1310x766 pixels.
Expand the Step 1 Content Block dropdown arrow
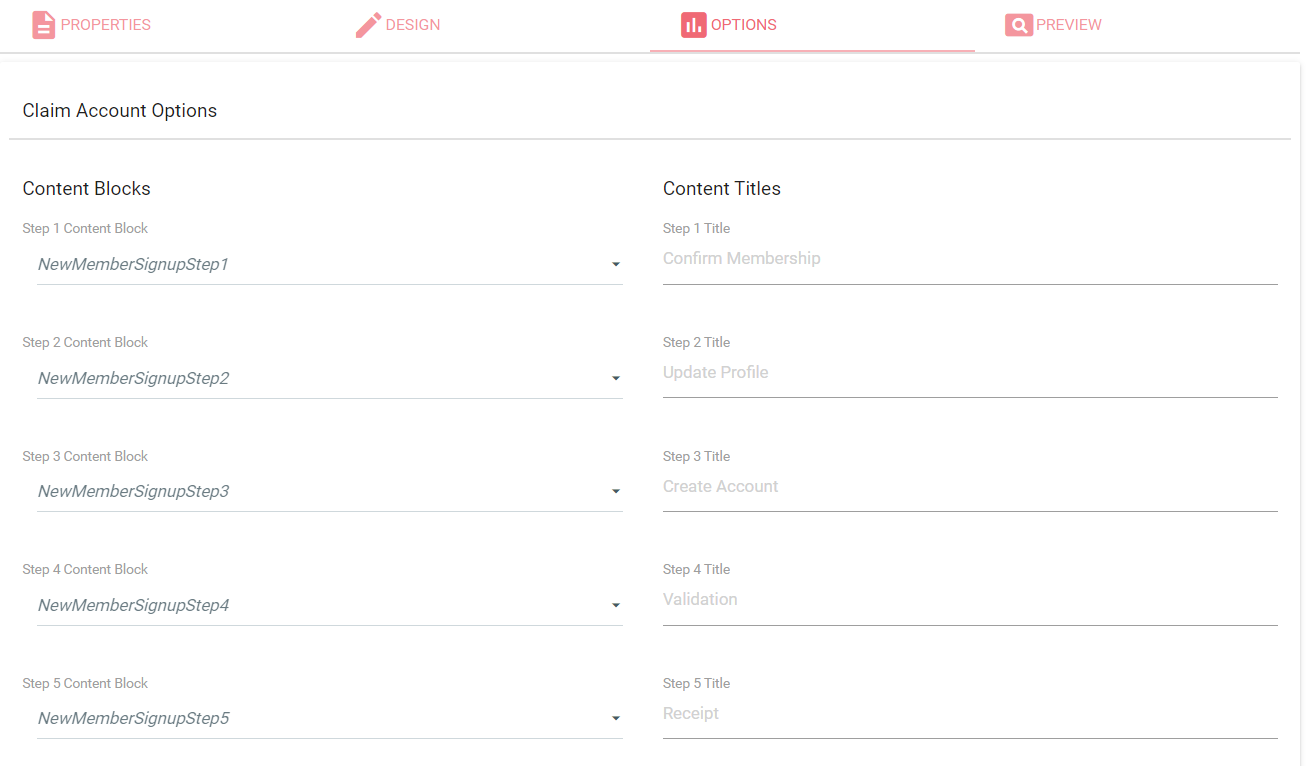coord(616,265)
